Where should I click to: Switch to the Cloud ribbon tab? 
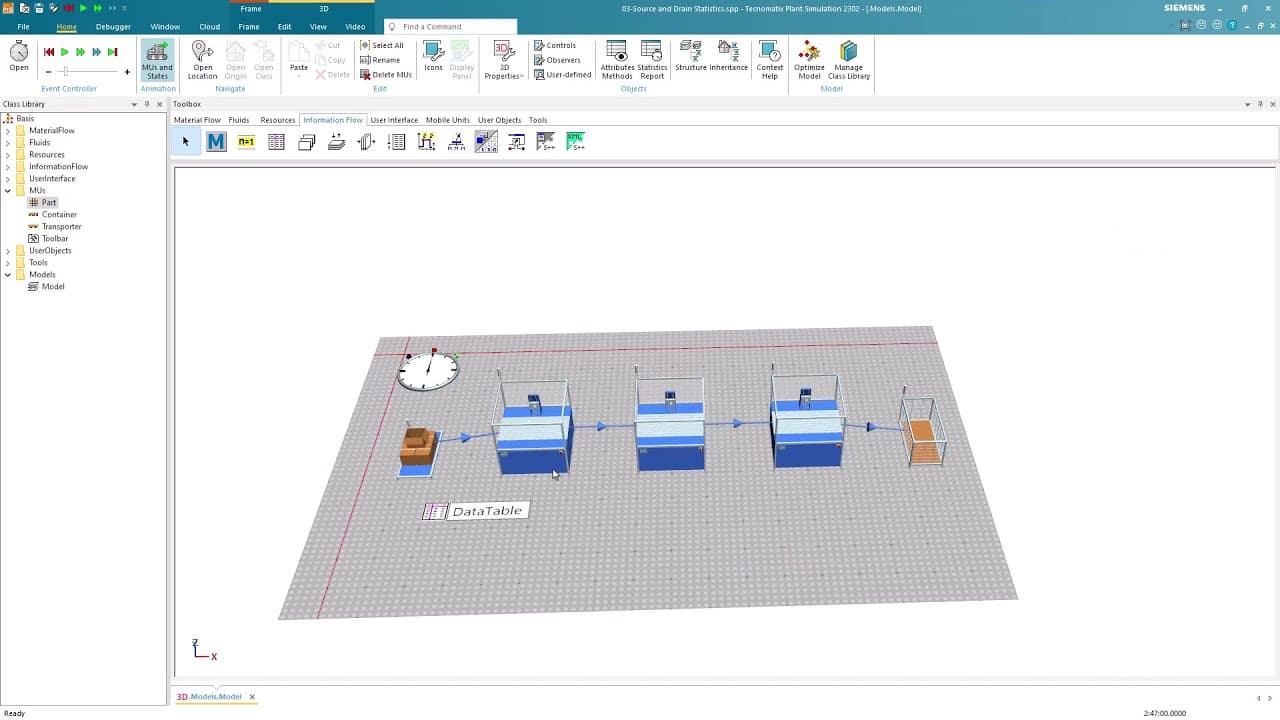click(x=209, y=27)
